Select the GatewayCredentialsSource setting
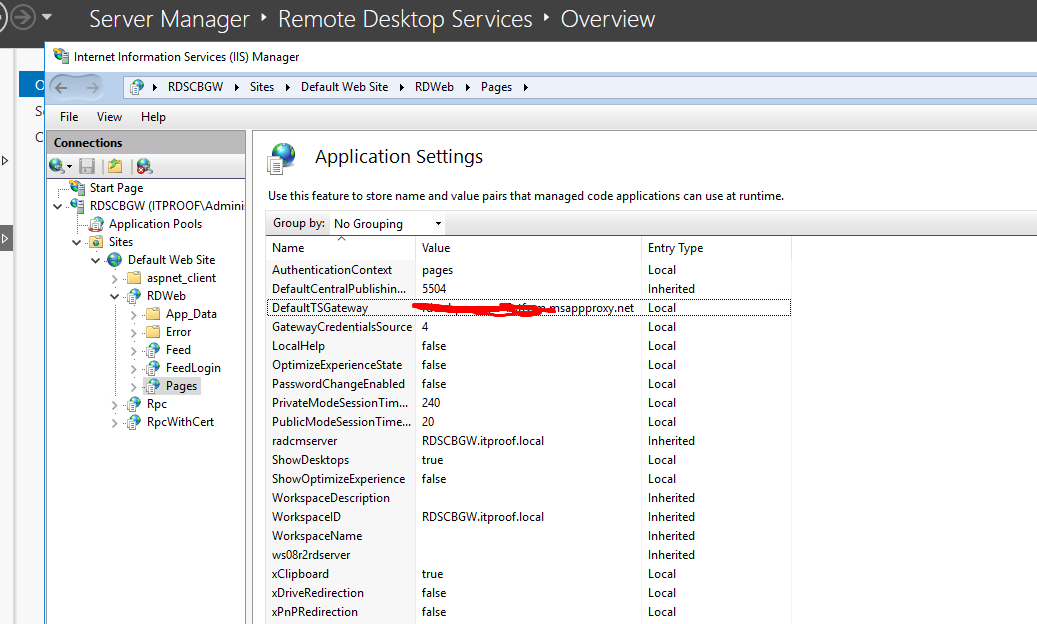This screenshot has height=624, width=1037. click(528, 327)
